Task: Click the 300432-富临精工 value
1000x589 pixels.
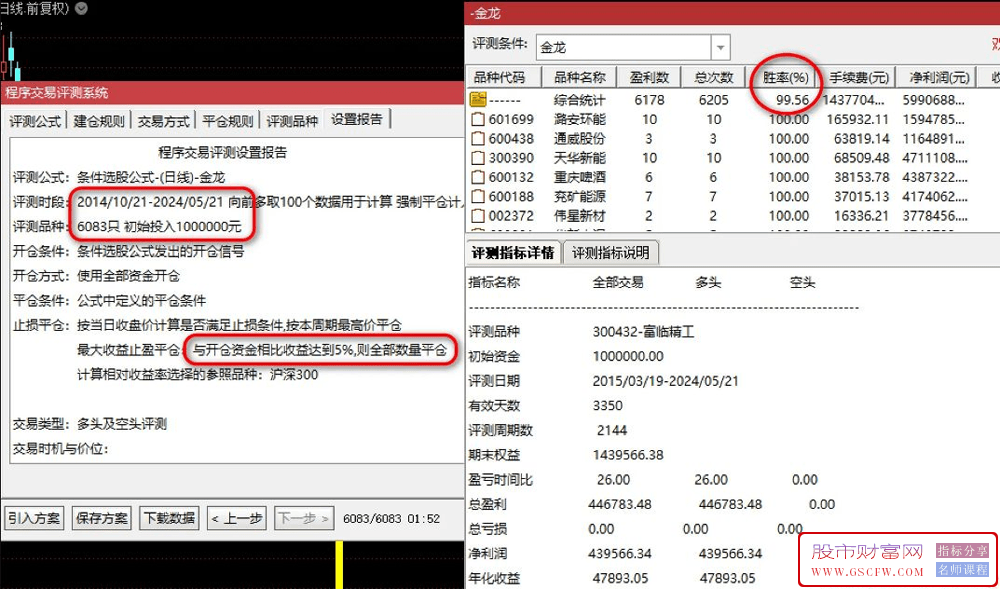Action: (642, 331)
